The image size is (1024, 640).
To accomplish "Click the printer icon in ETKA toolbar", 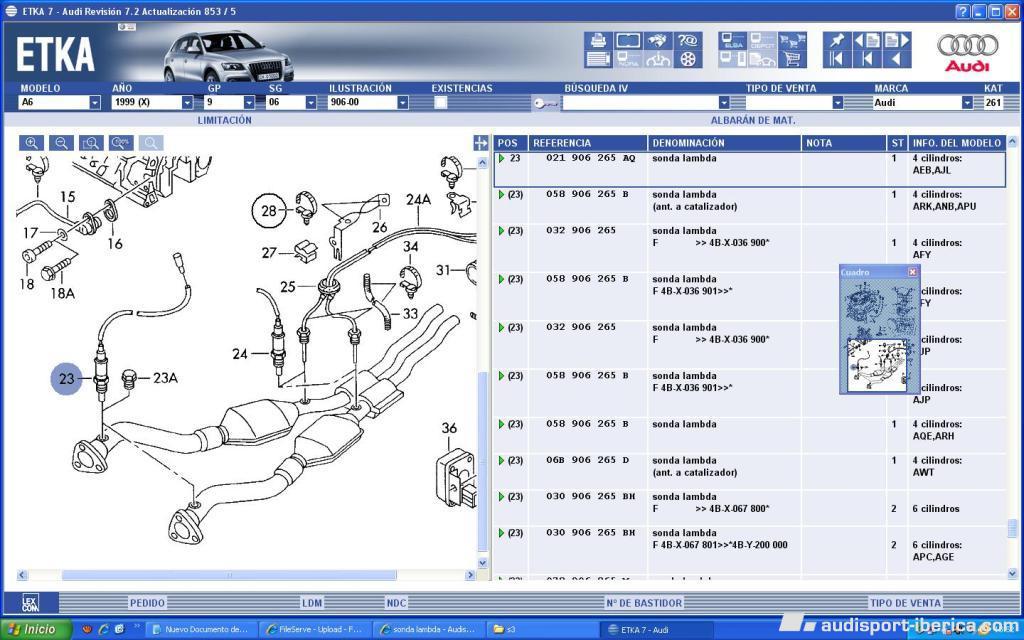I will pyautogui.click(x=598, y=40).
